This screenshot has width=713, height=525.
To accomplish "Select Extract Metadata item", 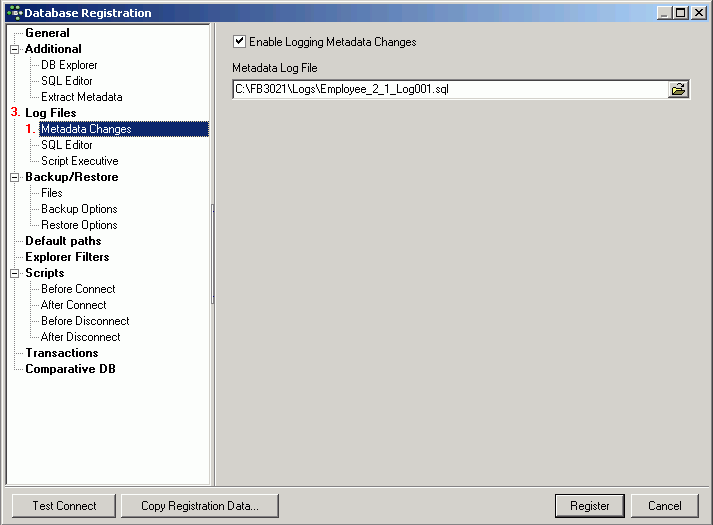I will click(x=82, y=97).
